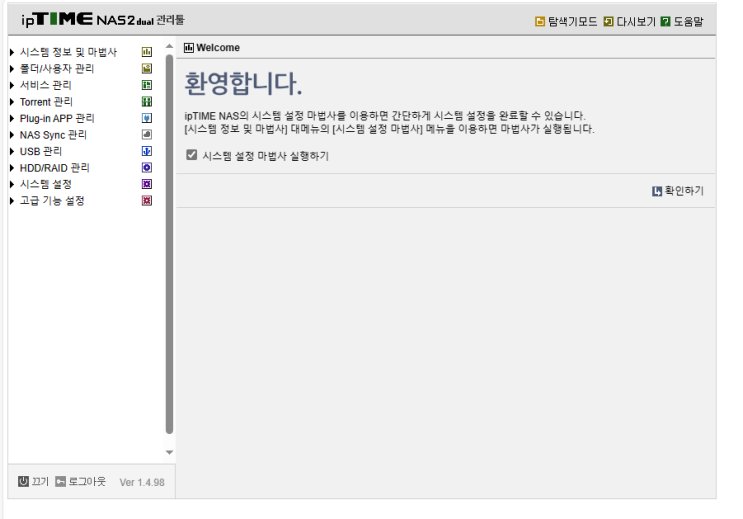Screen dimensions: 743x519
Task: Uncheck 시스템 설정 마법사 실행하기 checkbox
Action: (x=191, y=155)
